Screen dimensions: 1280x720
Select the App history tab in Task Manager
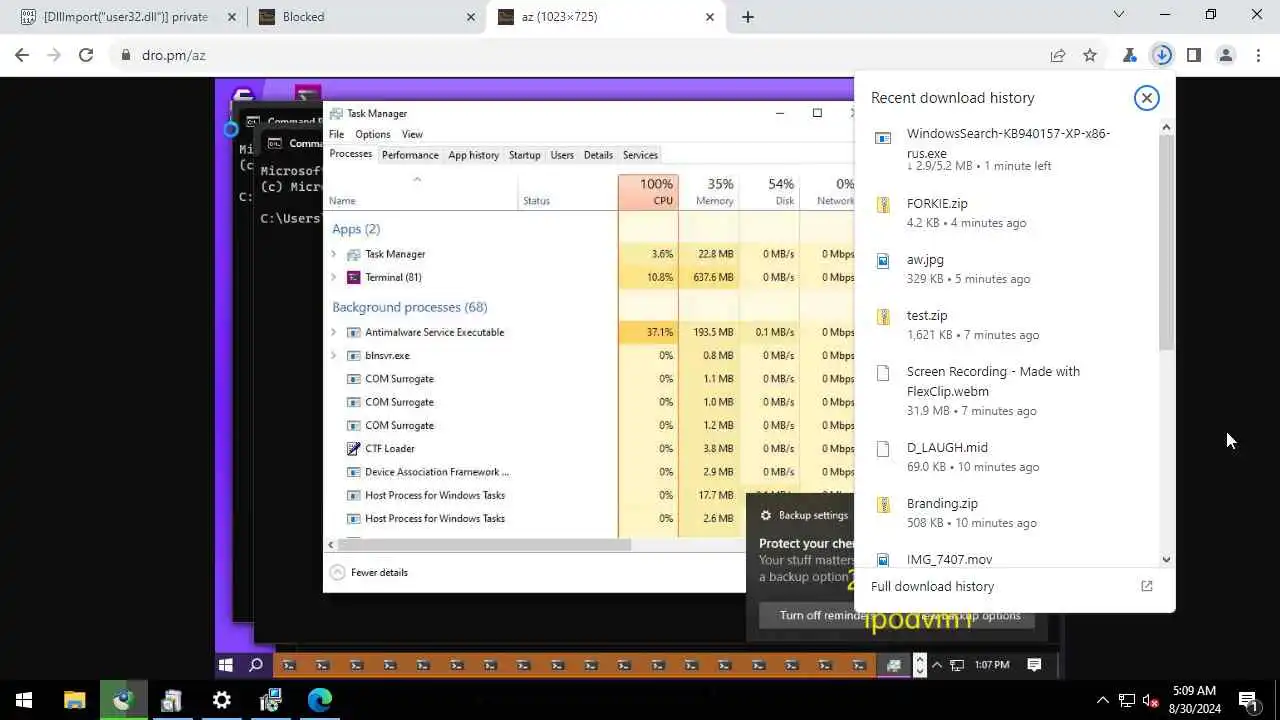pyautogui.click(x=473, y=155)
